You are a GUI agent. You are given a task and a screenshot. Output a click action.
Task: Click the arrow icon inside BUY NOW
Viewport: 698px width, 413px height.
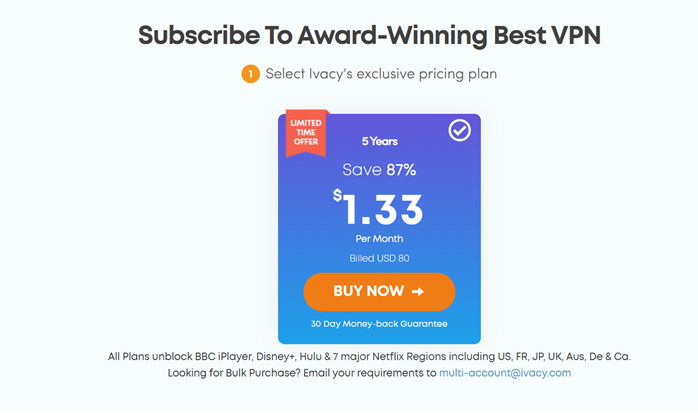click(x=417, y=292)
